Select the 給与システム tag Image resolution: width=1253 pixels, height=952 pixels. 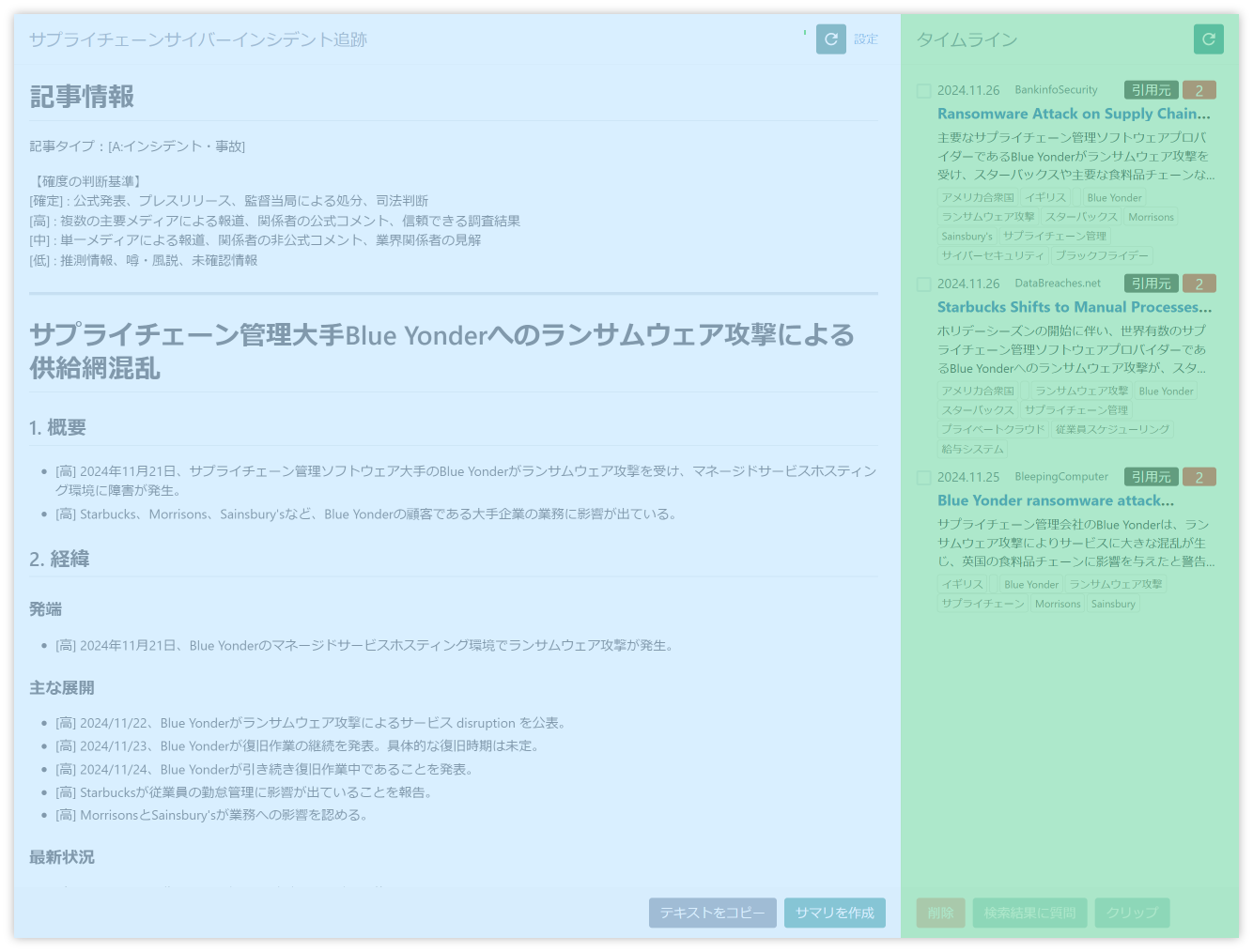[x=973, y=449]
